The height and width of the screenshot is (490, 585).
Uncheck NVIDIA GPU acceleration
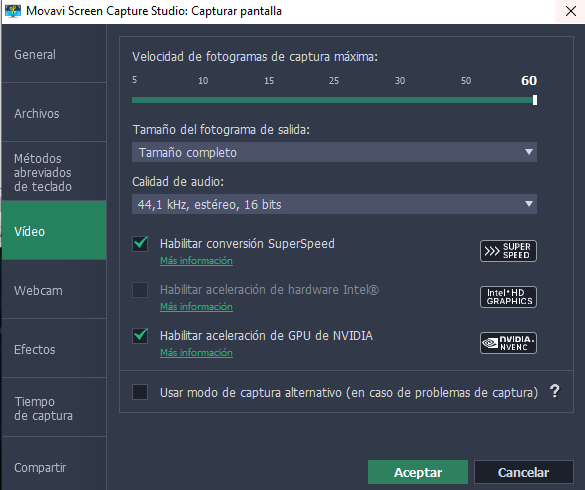(140, 335)
